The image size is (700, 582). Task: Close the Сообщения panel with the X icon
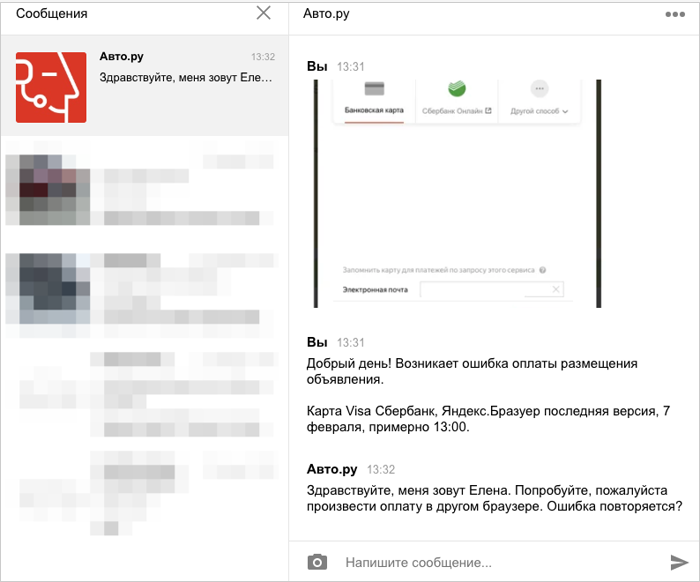click(x=263, y=13)
